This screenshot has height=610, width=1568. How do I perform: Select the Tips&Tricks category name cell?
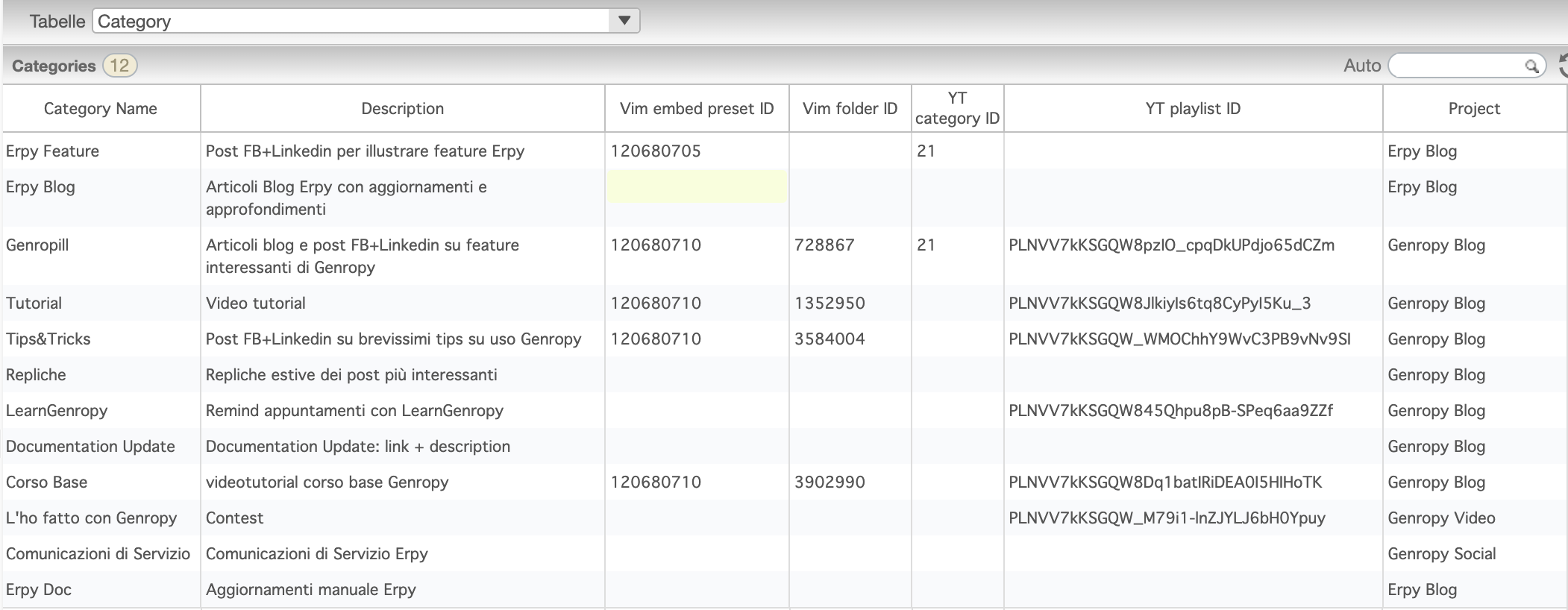[48, 339]
